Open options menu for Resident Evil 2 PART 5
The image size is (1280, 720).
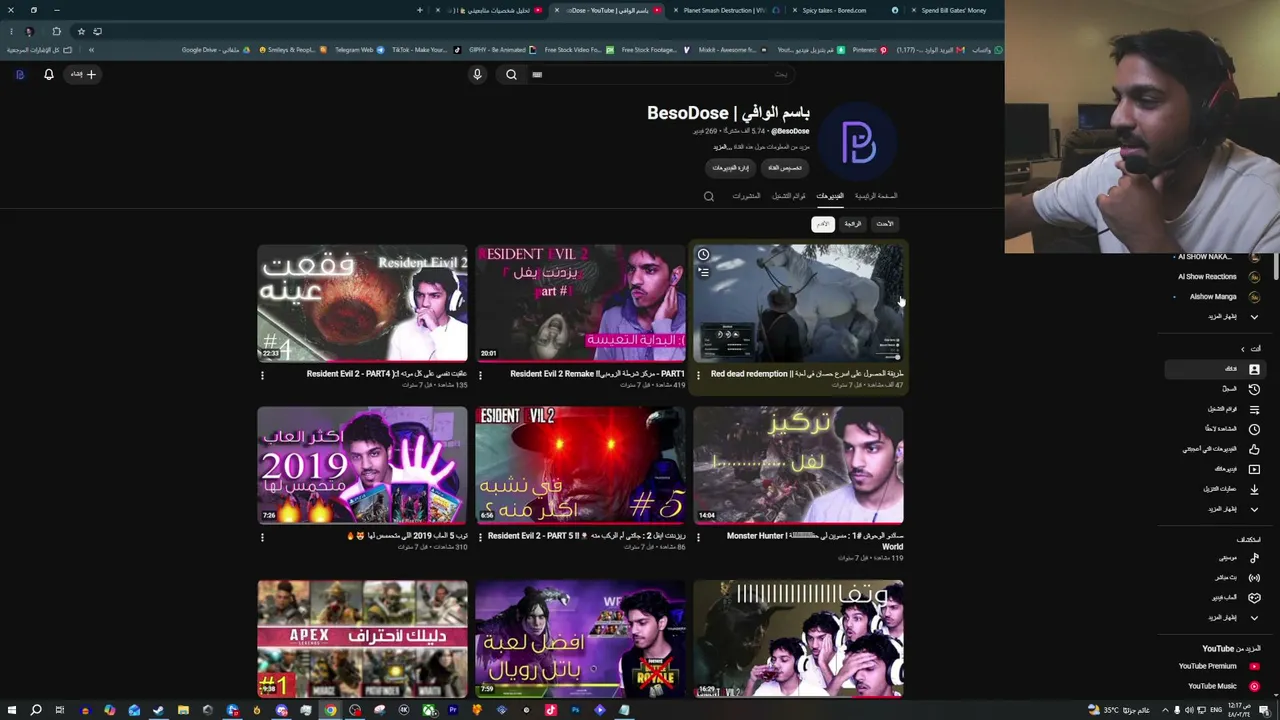point(480,537)
